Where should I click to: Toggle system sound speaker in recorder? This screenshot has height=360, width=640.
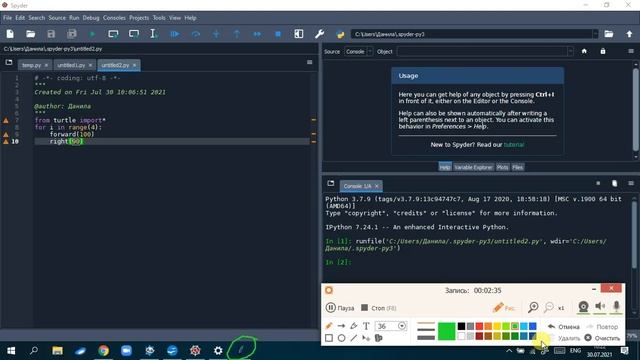pos(600,307)
